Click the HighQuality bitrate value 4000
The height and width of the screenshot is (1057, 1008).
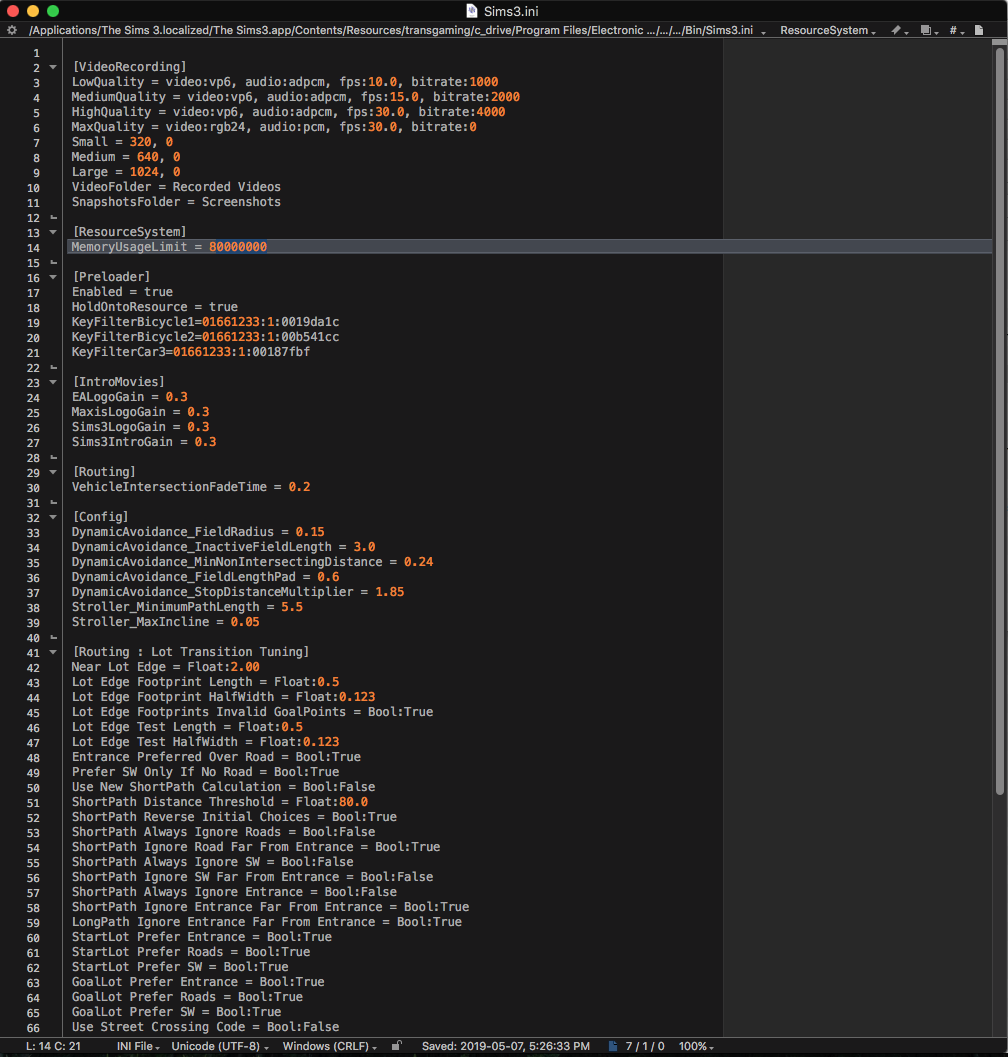pos(491,112)
